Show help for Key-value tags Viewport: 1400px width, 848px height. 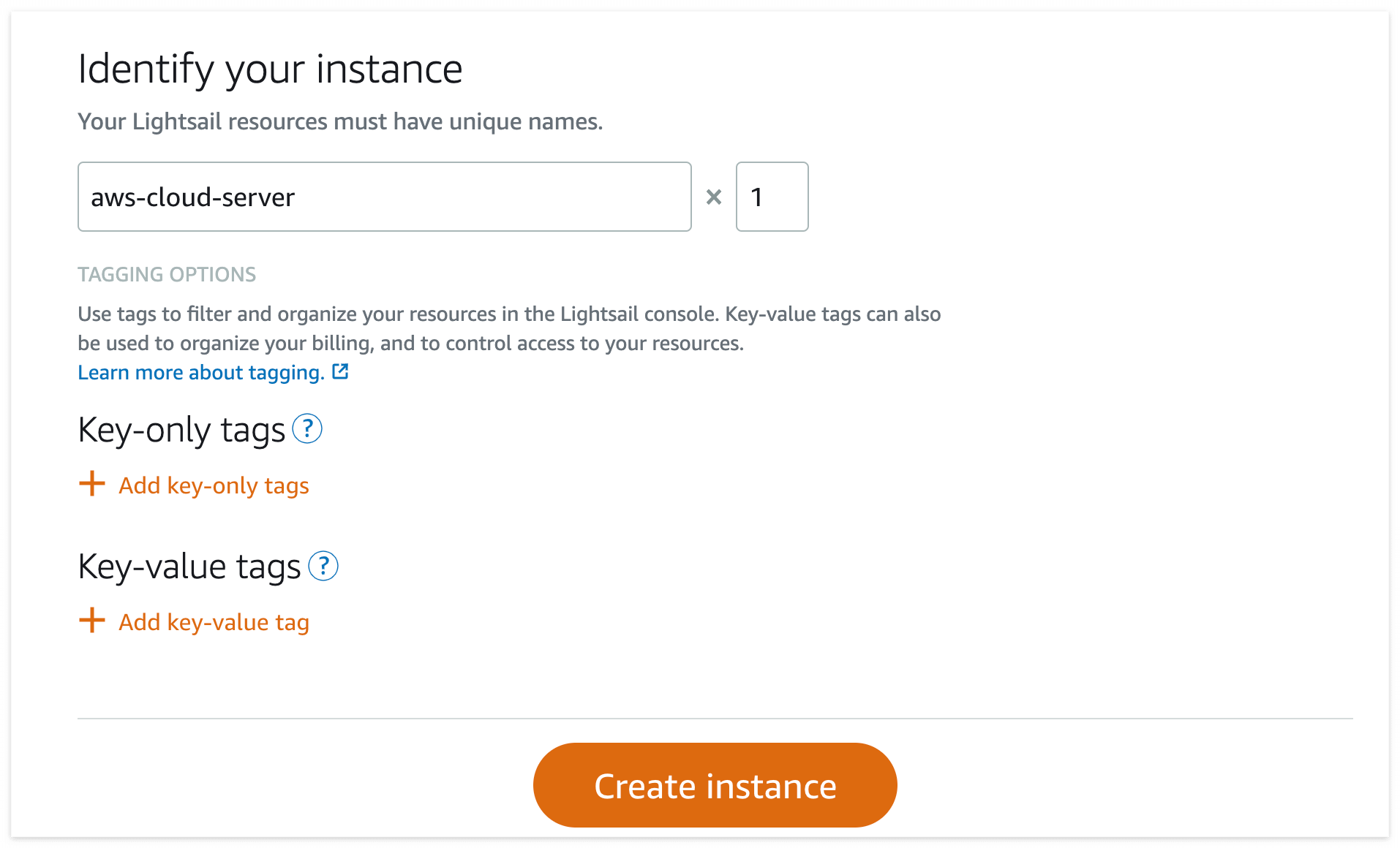click(323, 566)
